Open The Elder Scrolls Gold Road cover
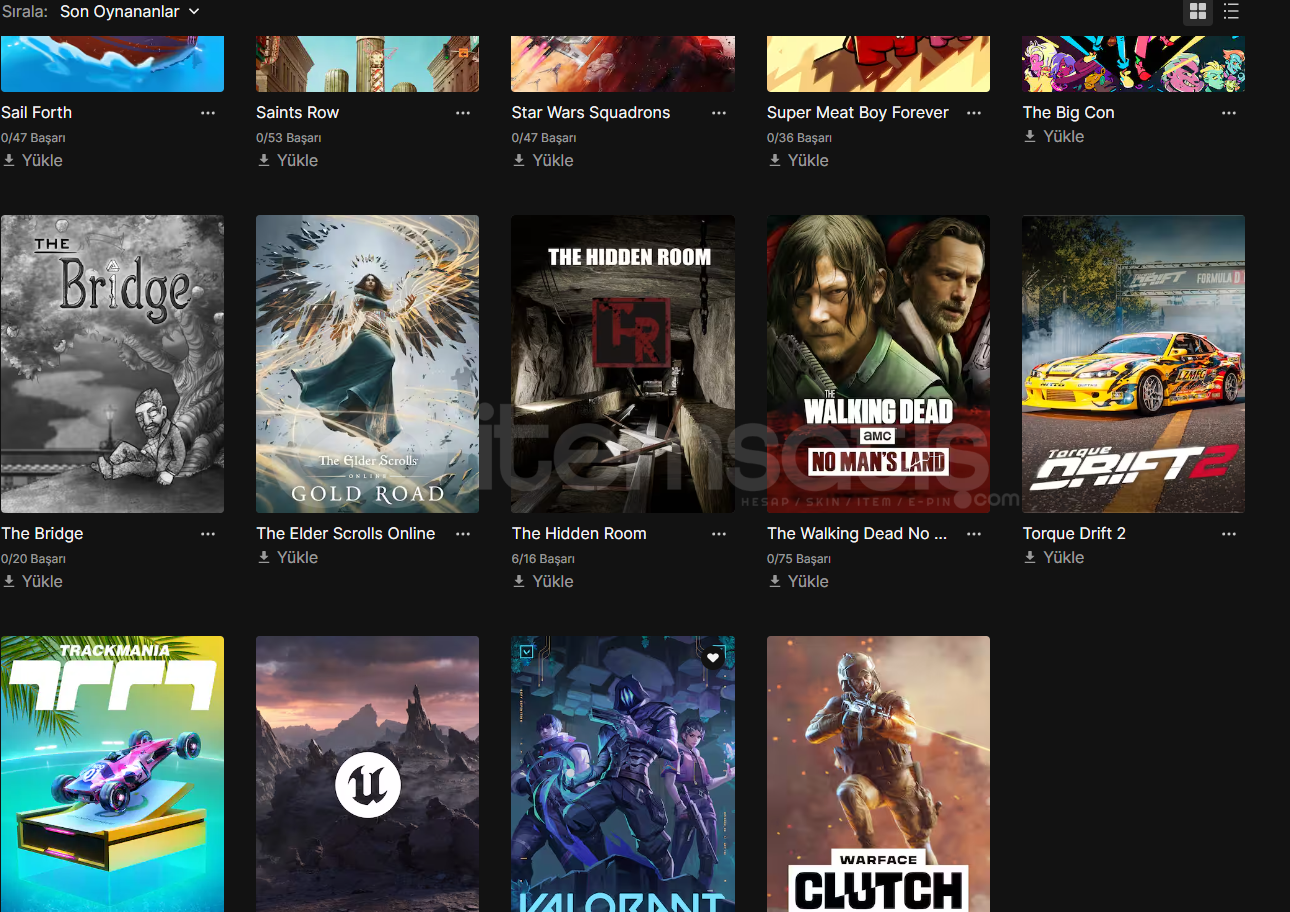This screenshot has height=912, width=1290. (x=367, y=364)
